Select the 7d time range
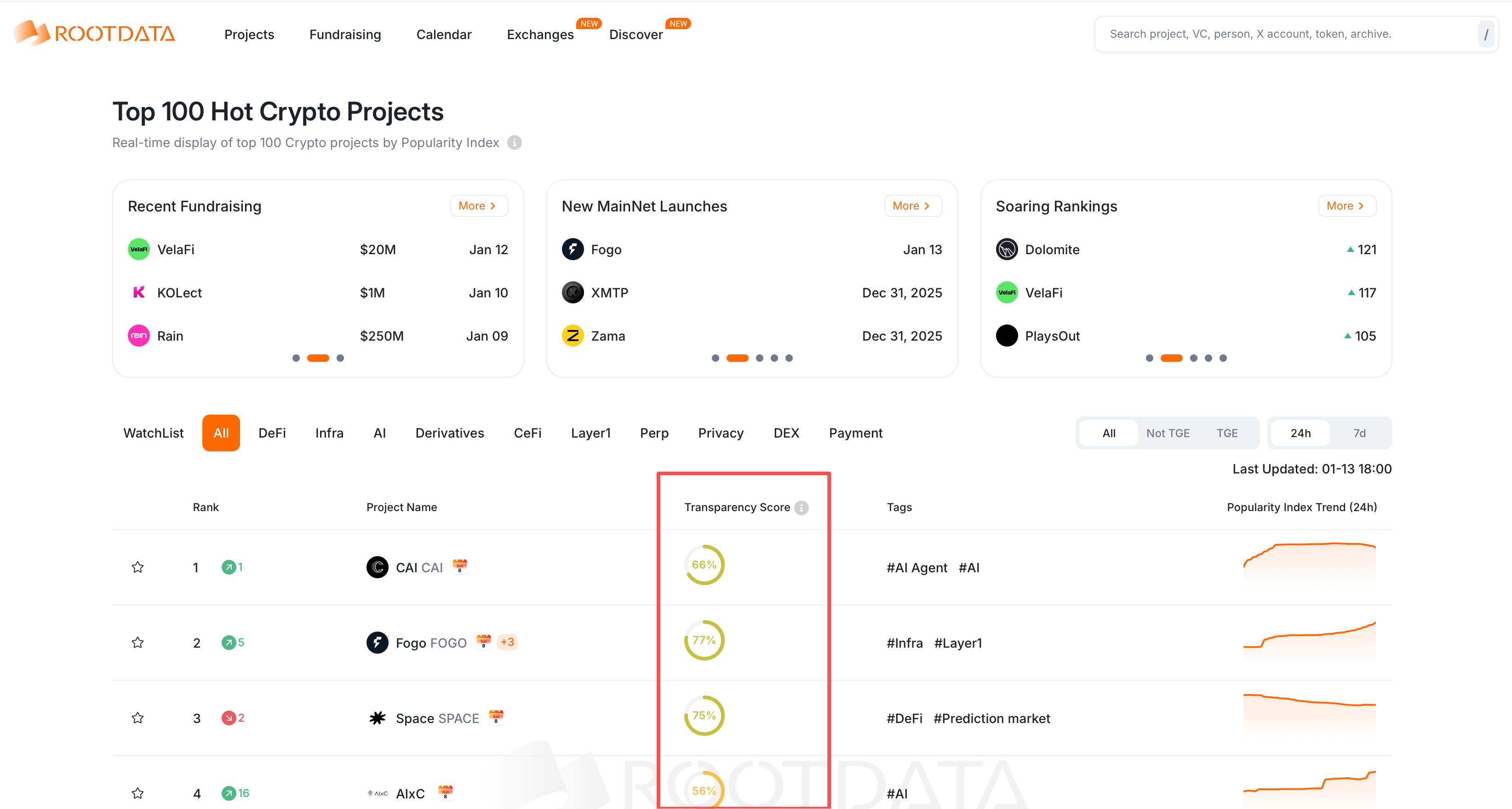Image resolution: width=1512 pixels, height=809 pixels. pos(1359,433)
